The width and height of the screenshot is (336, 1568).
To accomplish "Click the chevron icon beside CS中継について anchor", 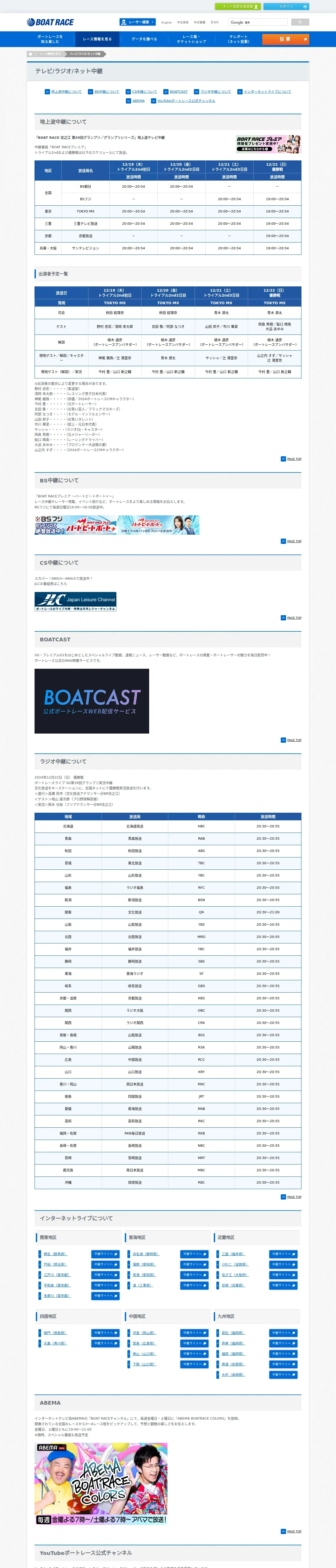I will click(x=128, y=92).
